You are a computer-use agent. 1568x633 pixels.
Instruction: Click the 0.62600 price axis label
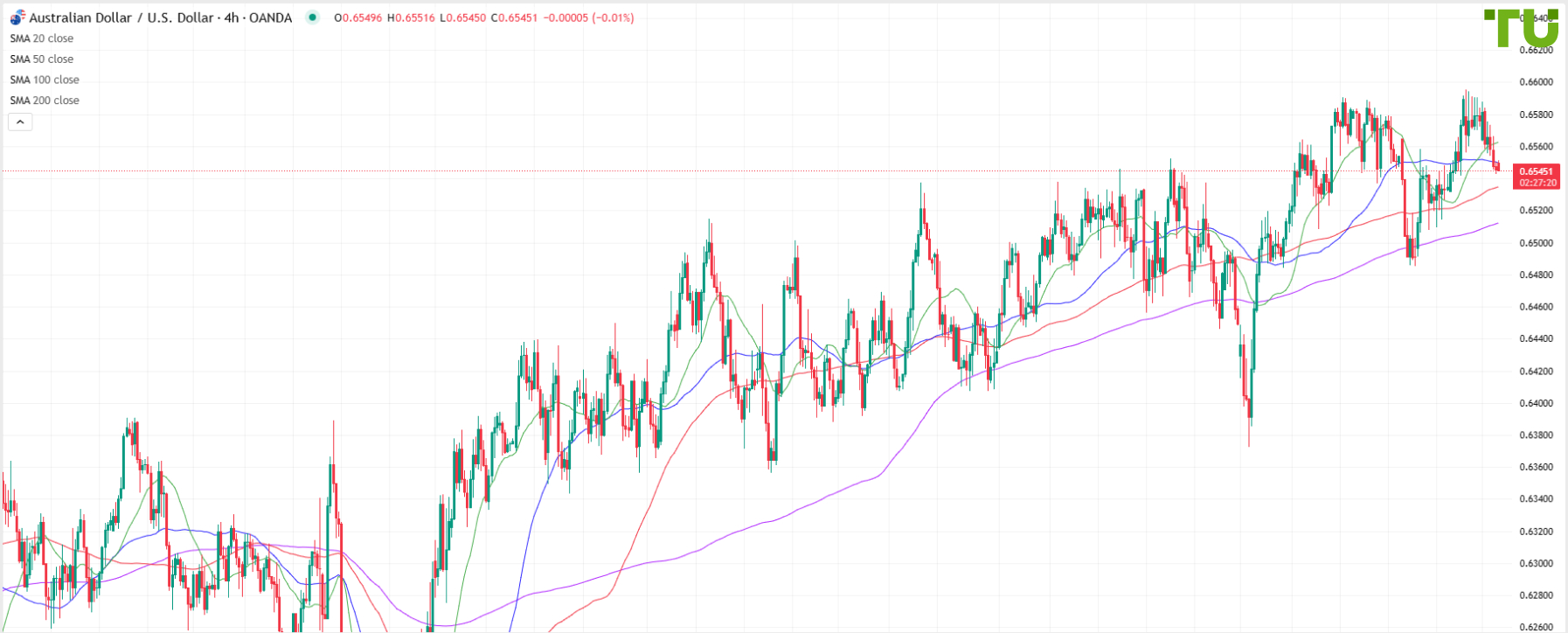click(1536, 627)
